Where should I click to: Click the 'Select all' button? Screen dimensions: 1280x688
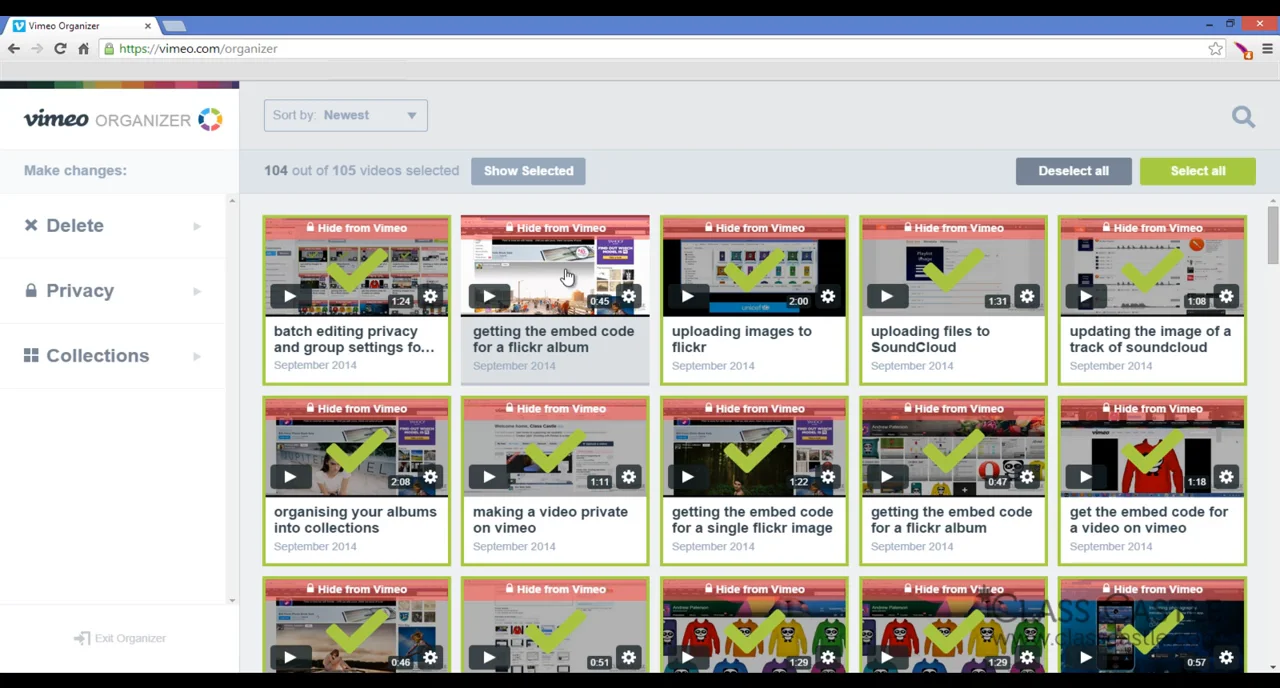pyautogui.click(x=1198, y=171)
